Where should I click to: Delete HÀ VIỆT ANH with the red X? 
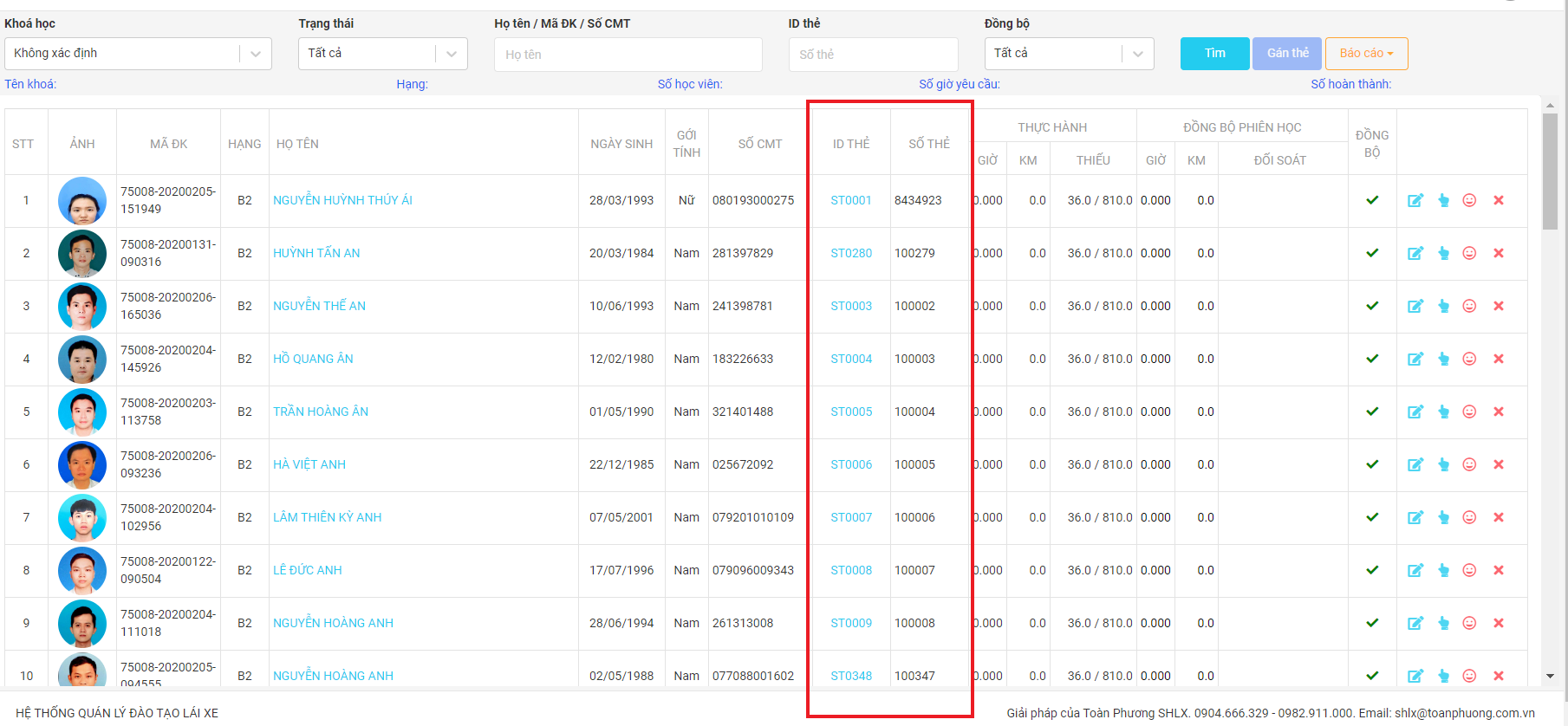point(1499,464)
